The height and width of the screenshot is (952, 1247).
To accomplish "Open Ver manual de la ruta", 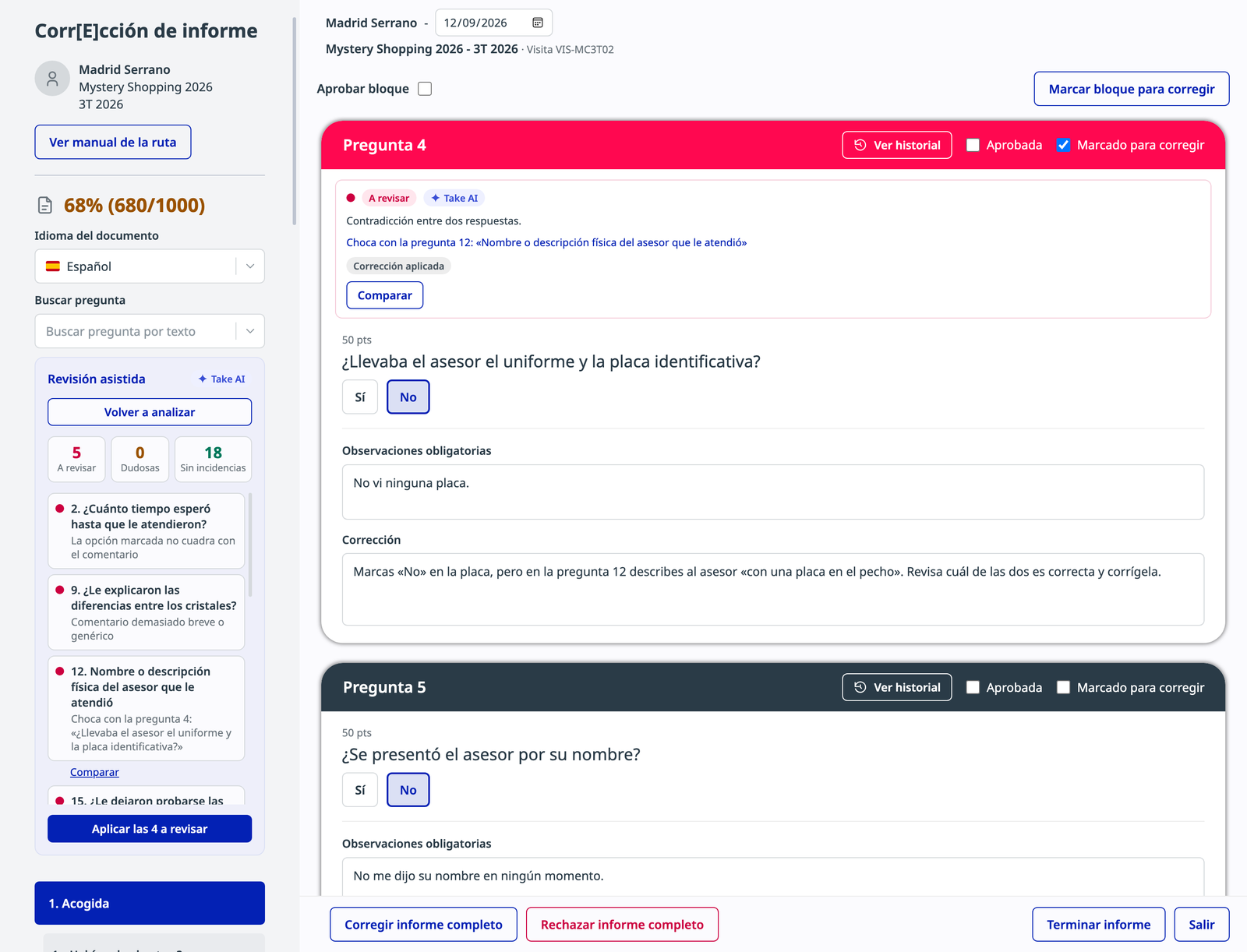I will click(113, 142).
